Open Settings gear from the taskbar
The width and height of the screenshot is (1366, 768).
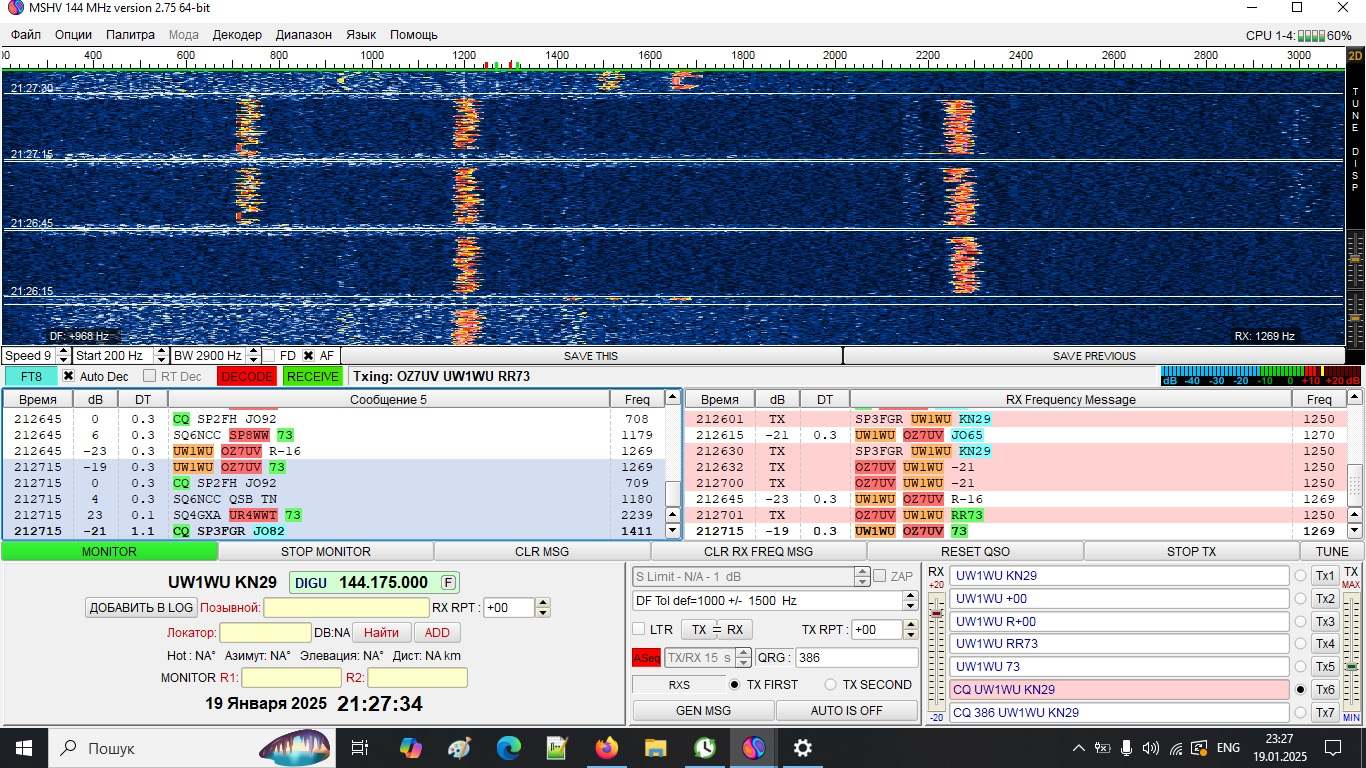pos(803,747)
